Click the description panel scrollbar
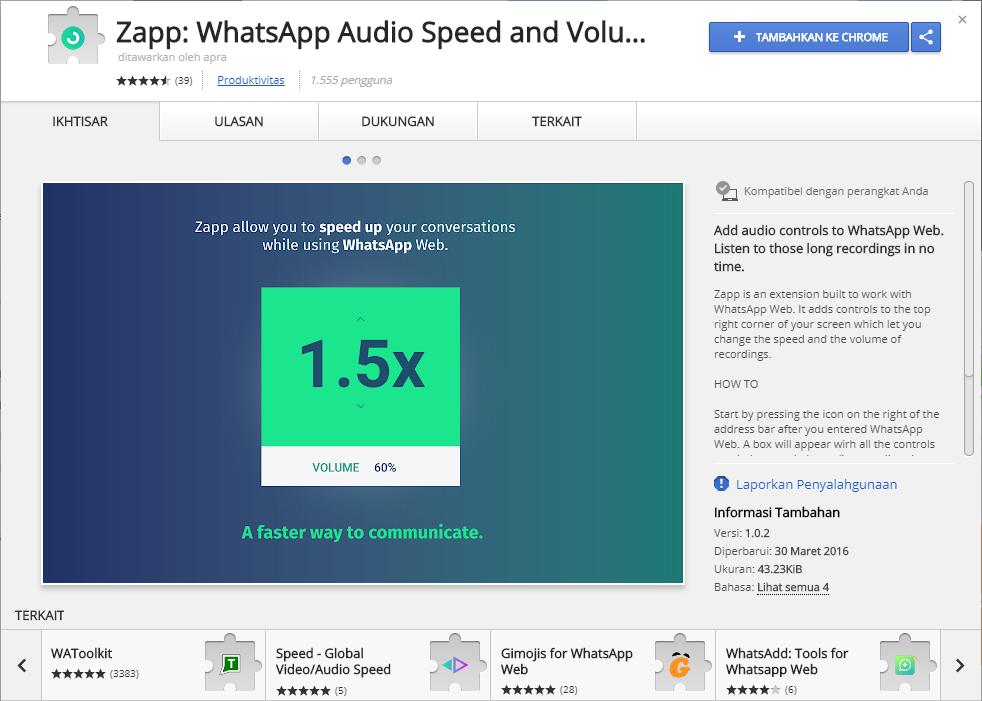The image size is (982, 701). point(968,280)
